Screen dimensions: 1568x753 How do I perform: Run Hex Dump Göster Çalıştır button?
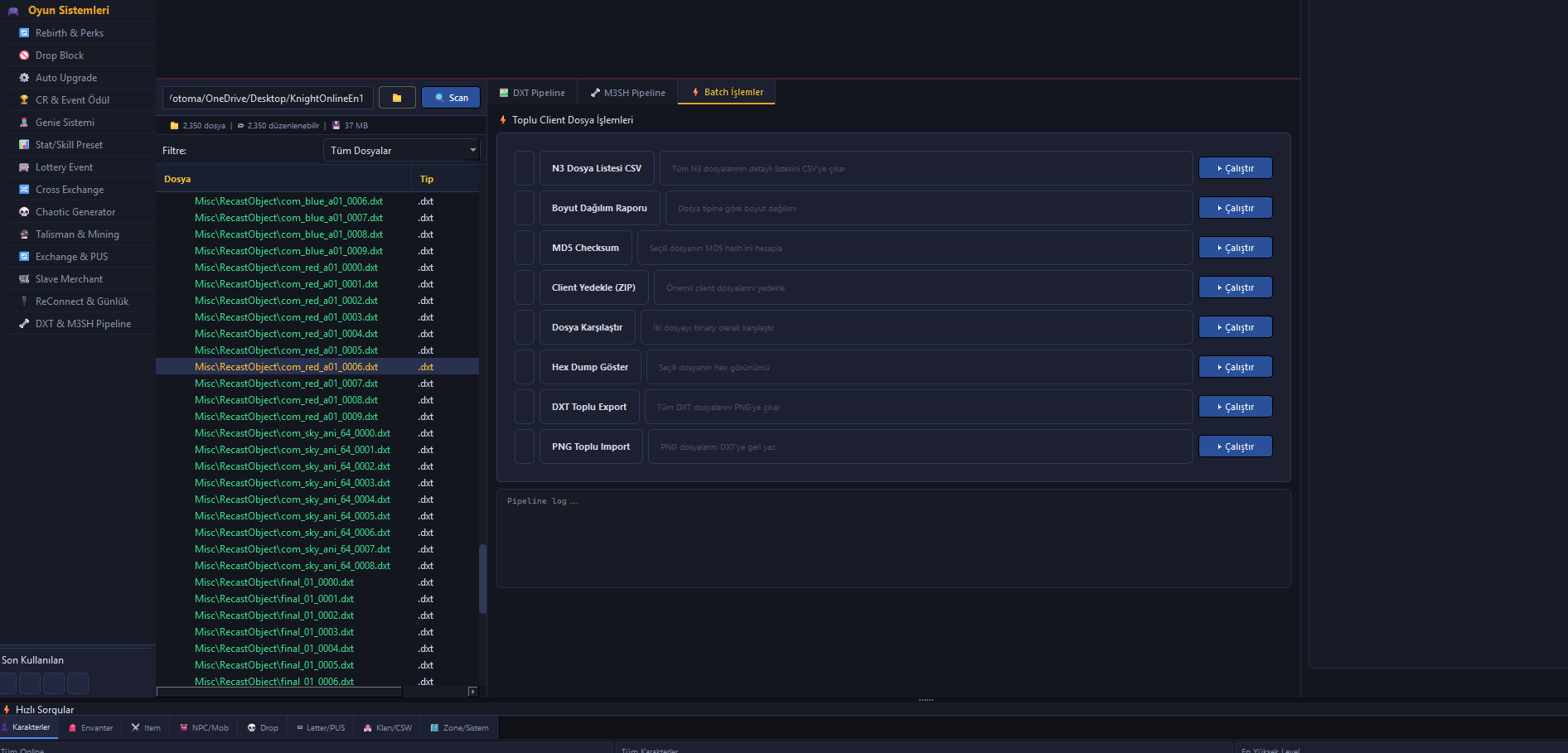point(1235,367)
